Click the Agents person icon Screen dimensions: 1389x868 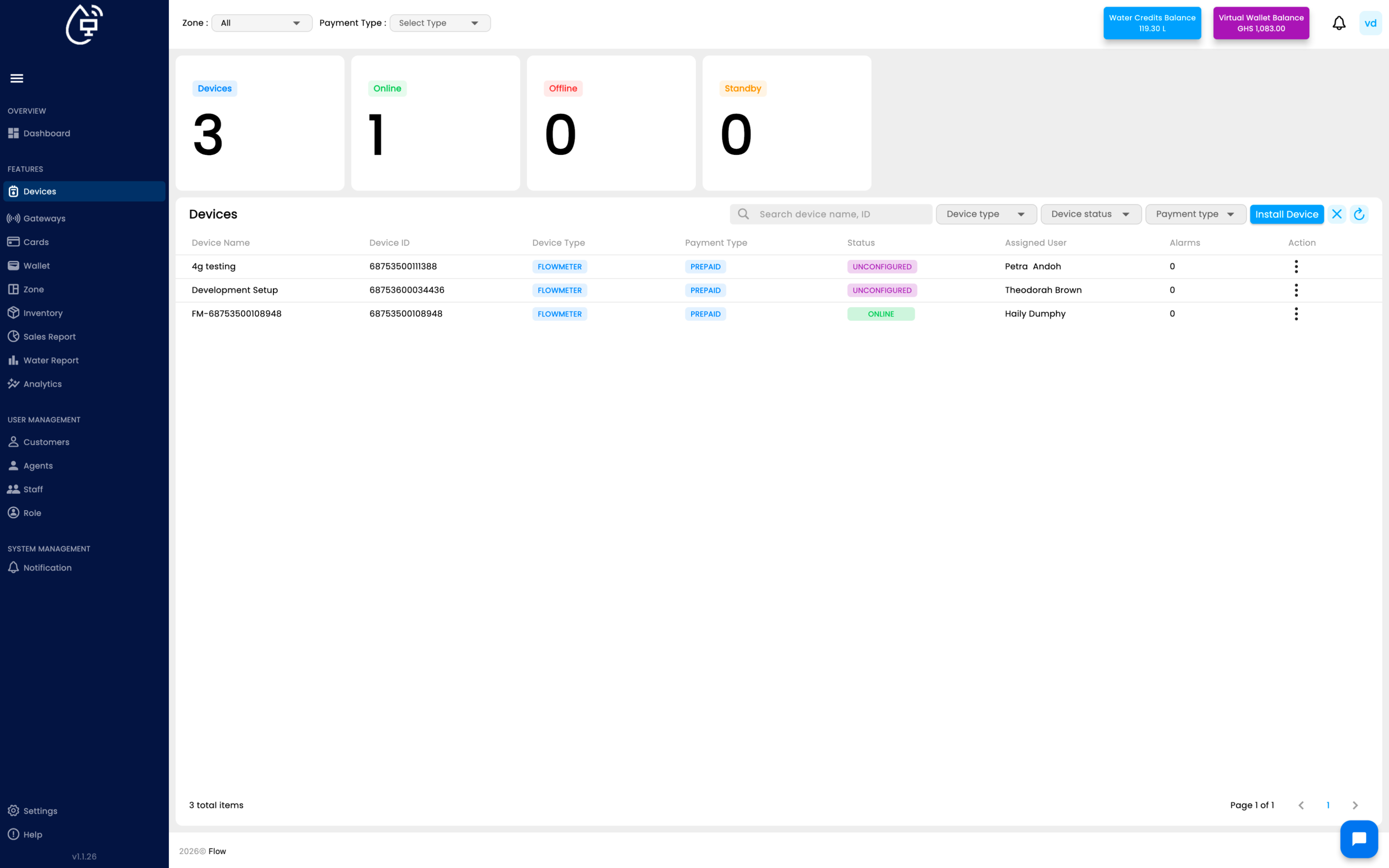[13, 465]
